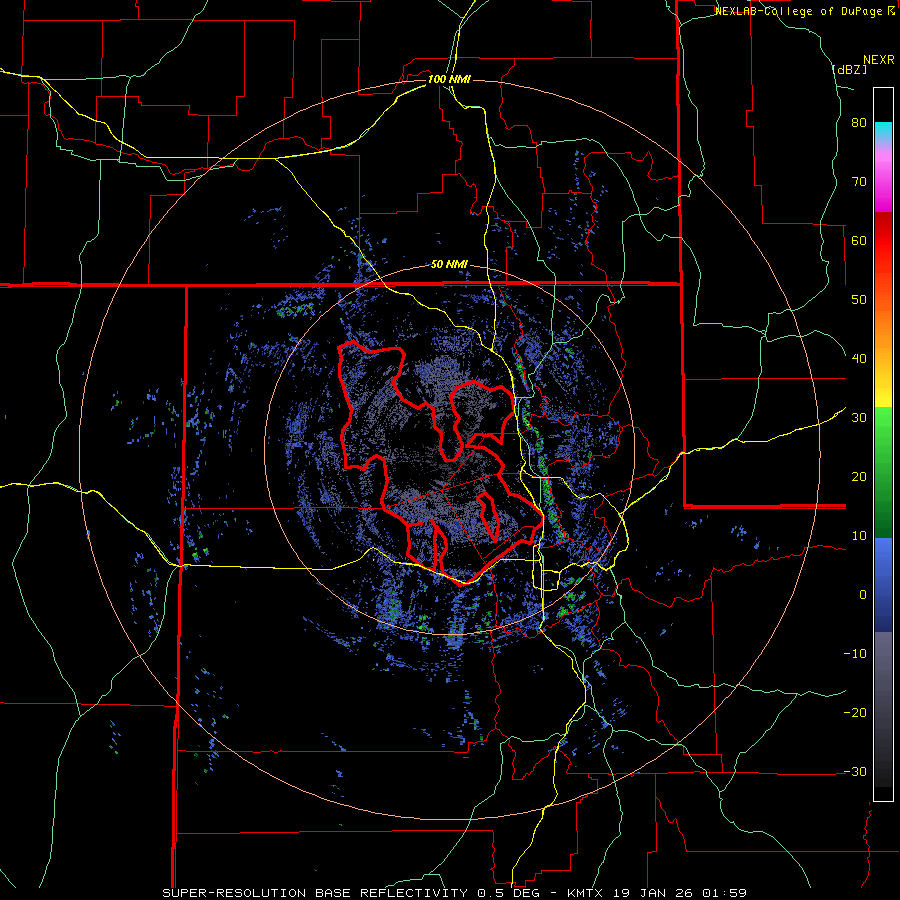Click the 70 value on the dBZ scale
This screenshot has height=900, width=900.
[859, 182]
